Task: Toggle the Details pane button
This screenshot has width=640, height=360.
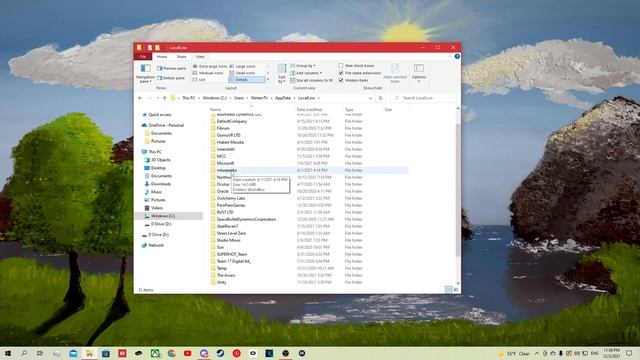Action: [x=171, y=78]
